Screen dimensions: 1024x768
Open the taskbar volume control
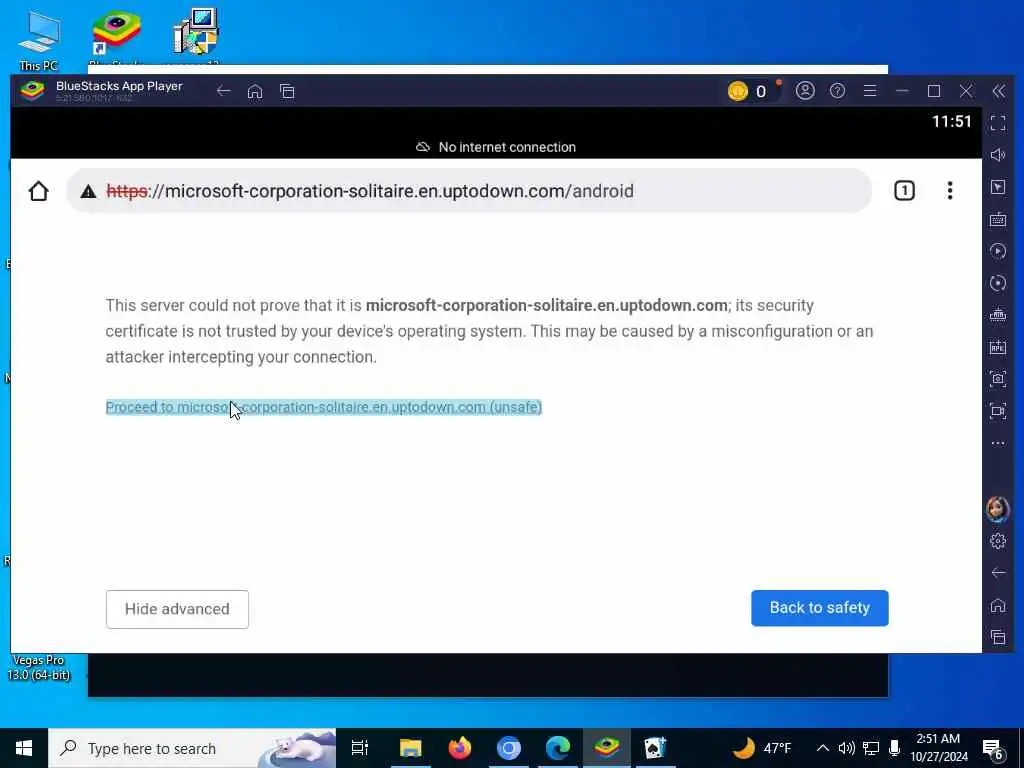point(846,748)
